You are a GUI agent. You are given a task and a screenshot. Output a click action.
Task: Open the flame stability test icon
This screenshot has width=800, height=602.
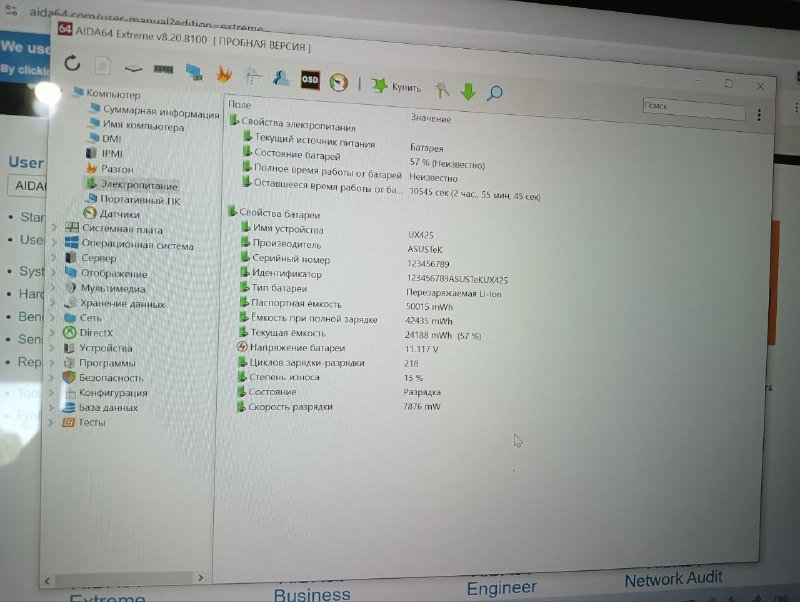[224, 74]
